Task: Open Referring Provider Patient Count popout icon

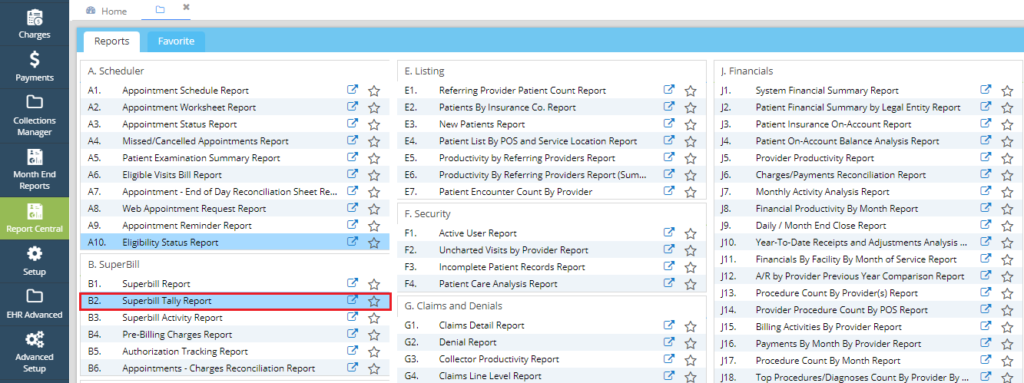Action: (669, 90)
